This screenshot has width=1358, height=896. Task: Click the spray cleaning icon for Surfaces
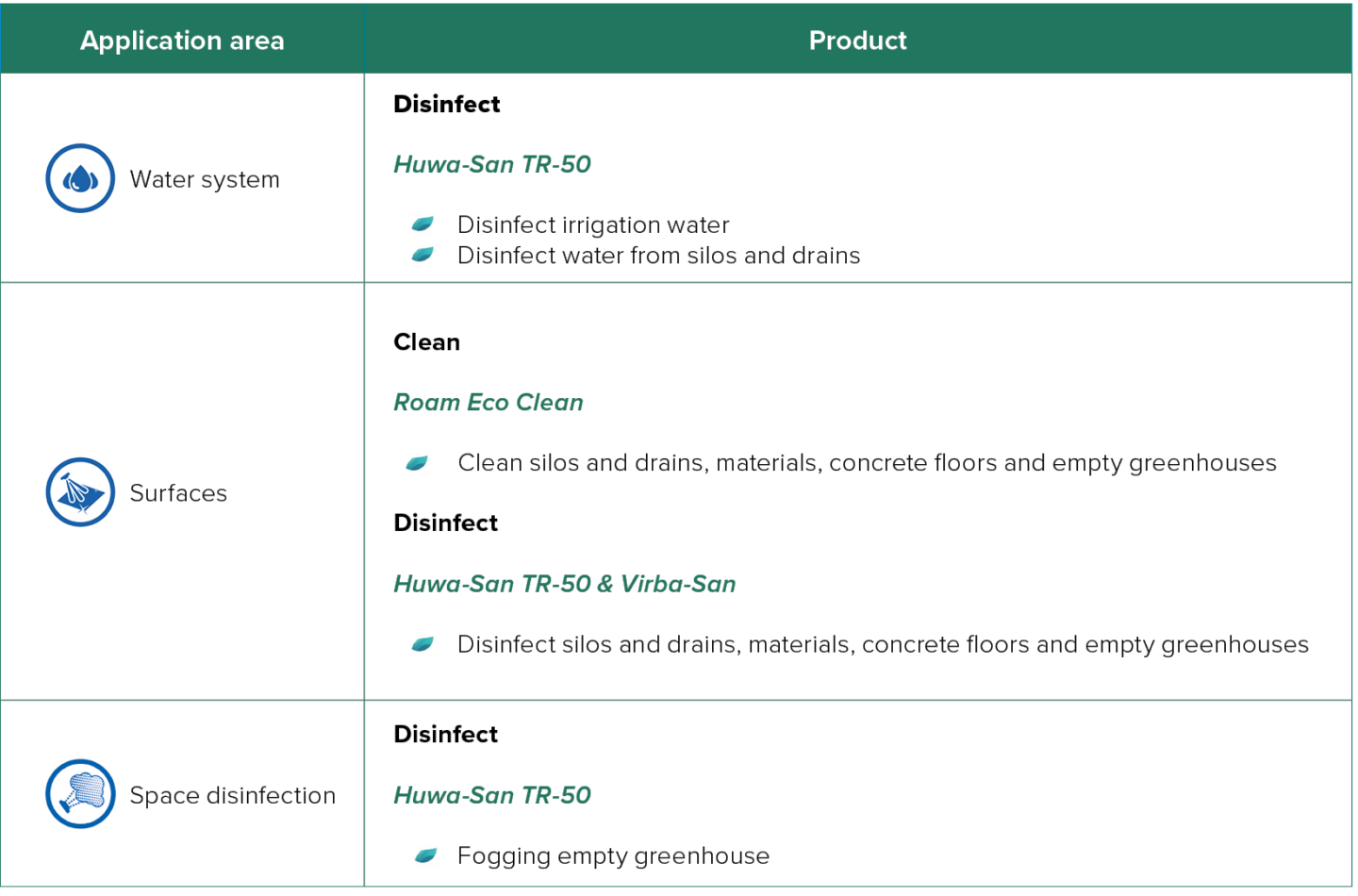point(80,492)
